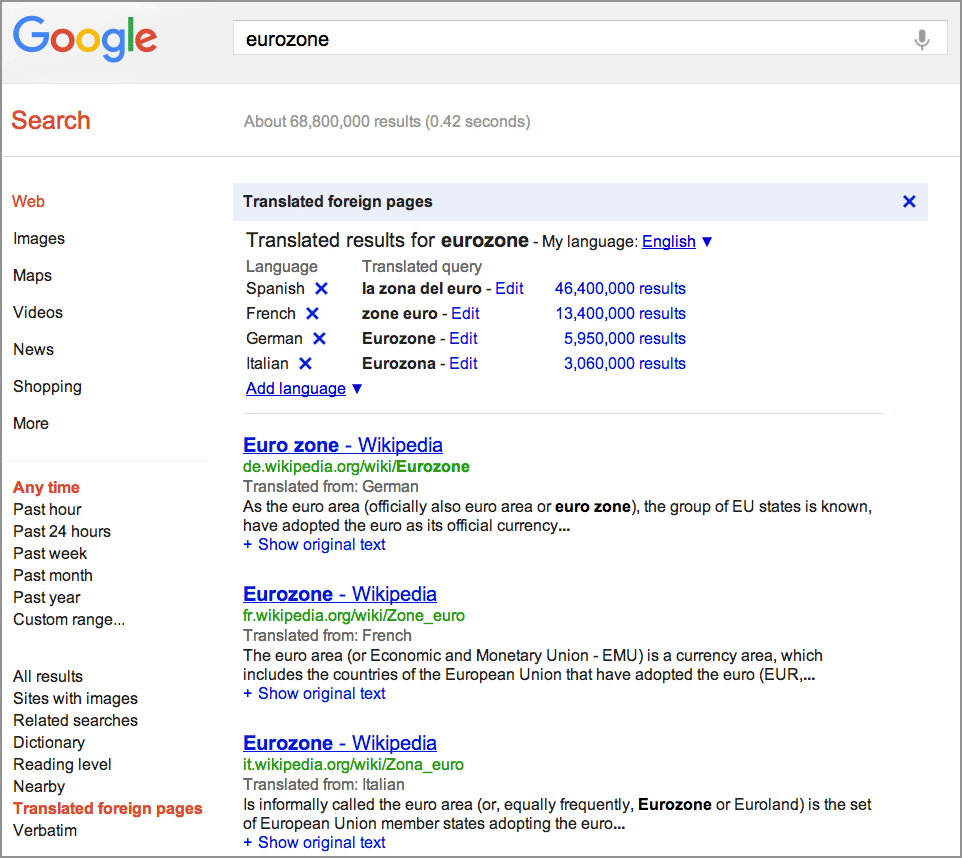Click the Google logo

pyautogui.click(x=85, y=40)
